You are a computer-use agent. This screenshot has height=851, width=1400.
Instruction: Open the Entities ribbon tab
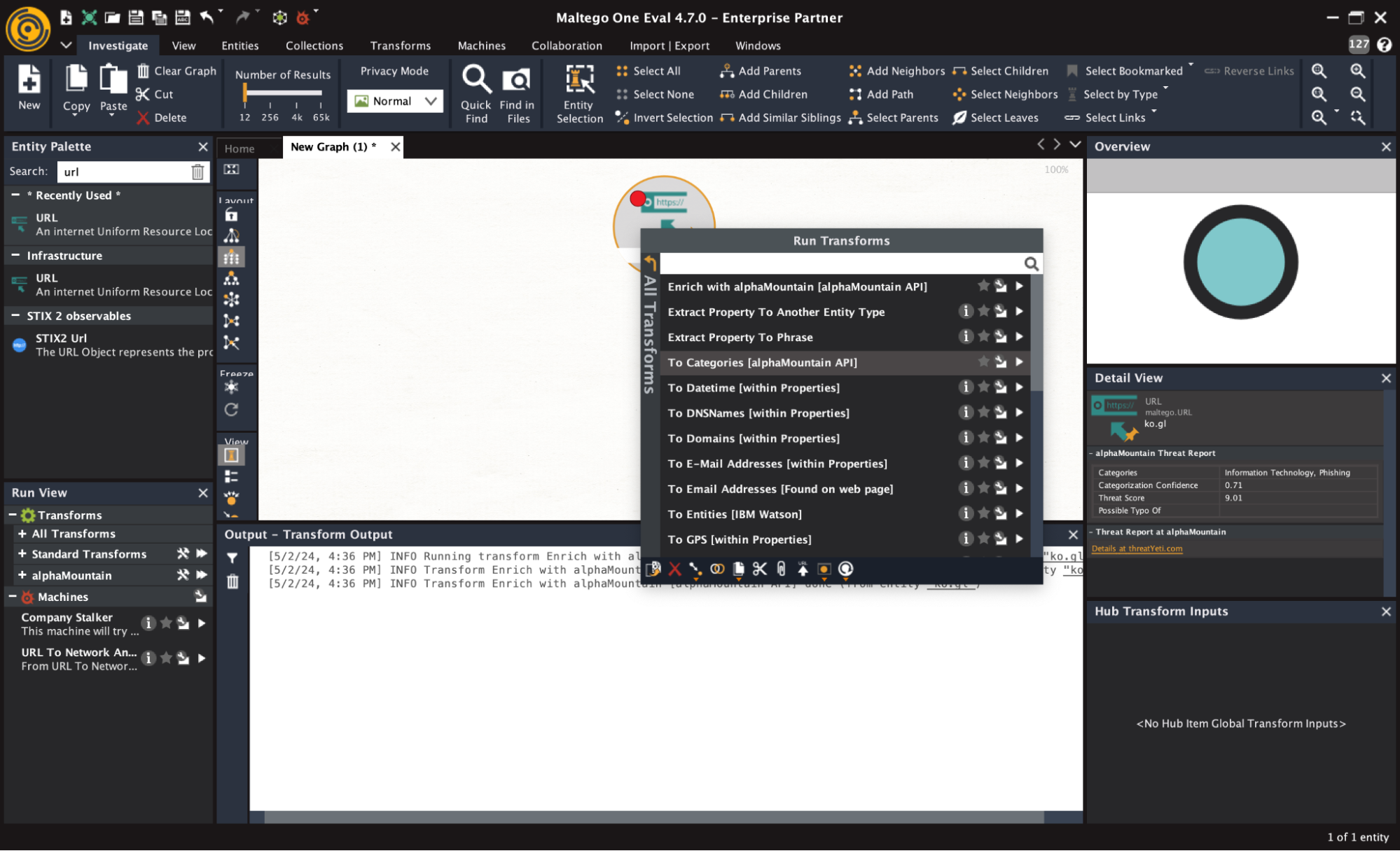click(240, 46)
